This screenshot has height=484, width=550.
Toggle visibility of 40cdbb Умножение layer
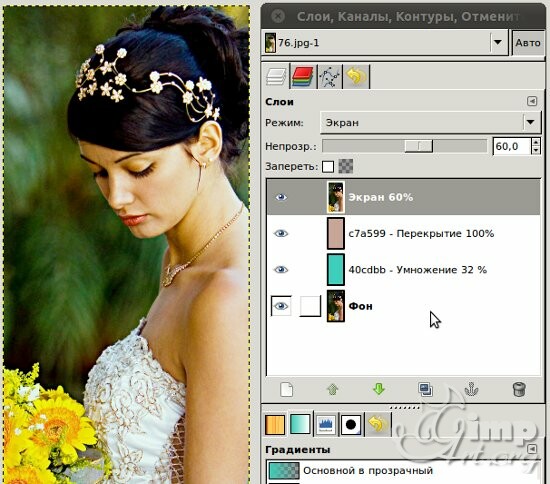pyautogui.click(x=281, y=270)
